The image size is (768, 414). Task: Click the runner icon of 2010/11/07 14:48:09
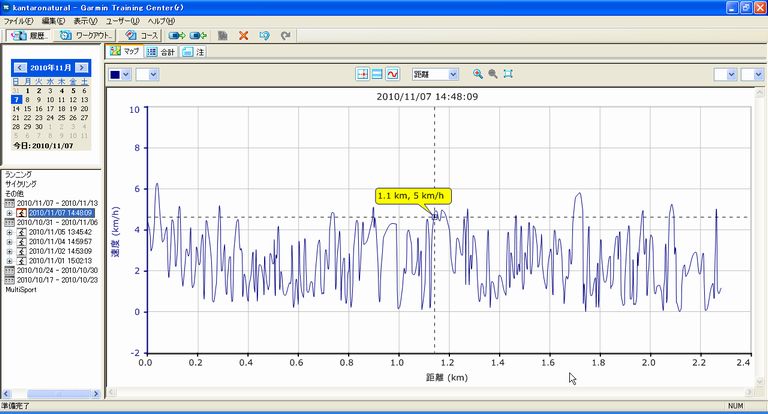coord(22,213)
